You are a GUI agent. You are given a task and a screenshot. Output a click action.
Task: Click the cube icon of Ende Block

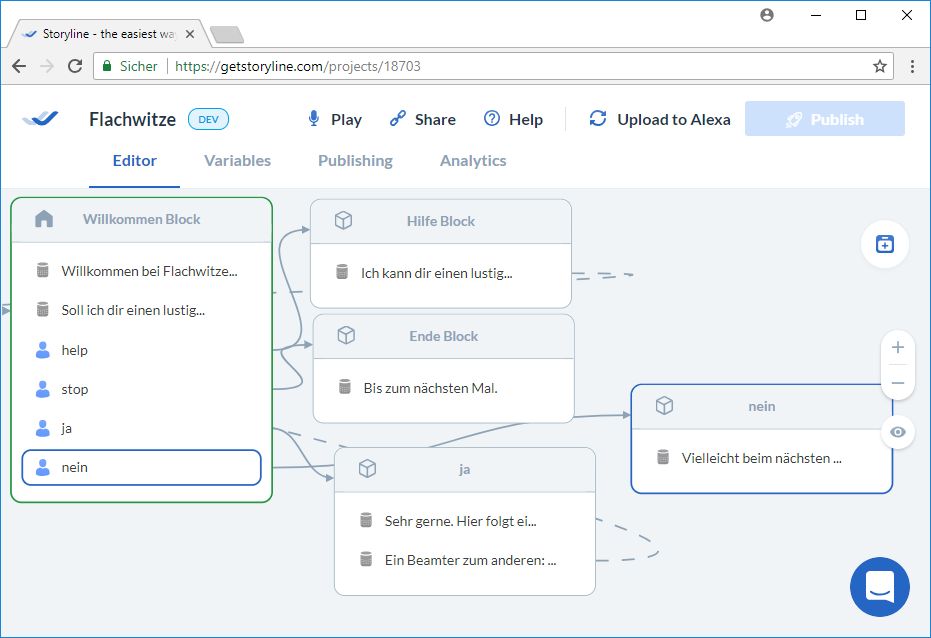pos(346,336)
